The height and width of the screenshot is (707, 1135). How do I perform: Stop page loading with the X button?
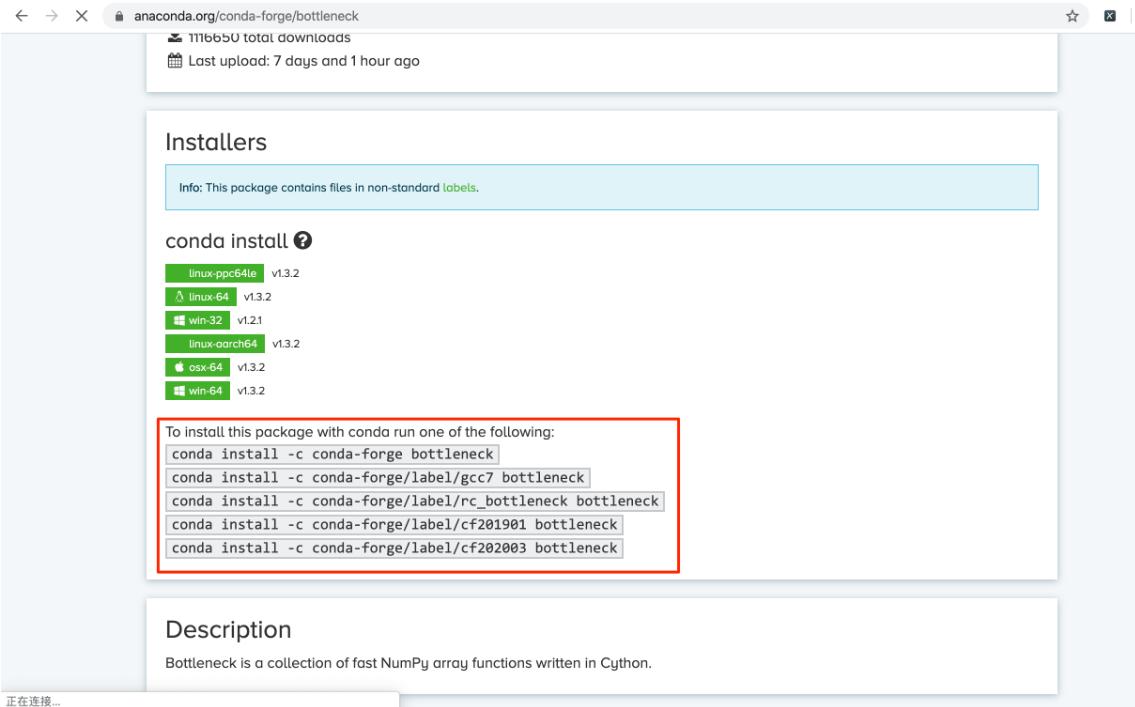pos(82,16)
